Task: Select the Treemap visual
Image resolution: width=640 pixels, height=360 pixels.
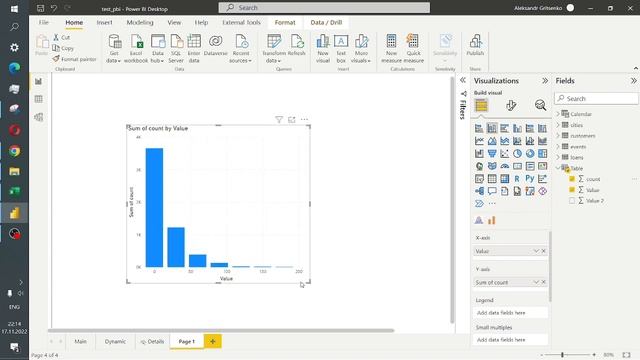Action: (x=542, y=154)
